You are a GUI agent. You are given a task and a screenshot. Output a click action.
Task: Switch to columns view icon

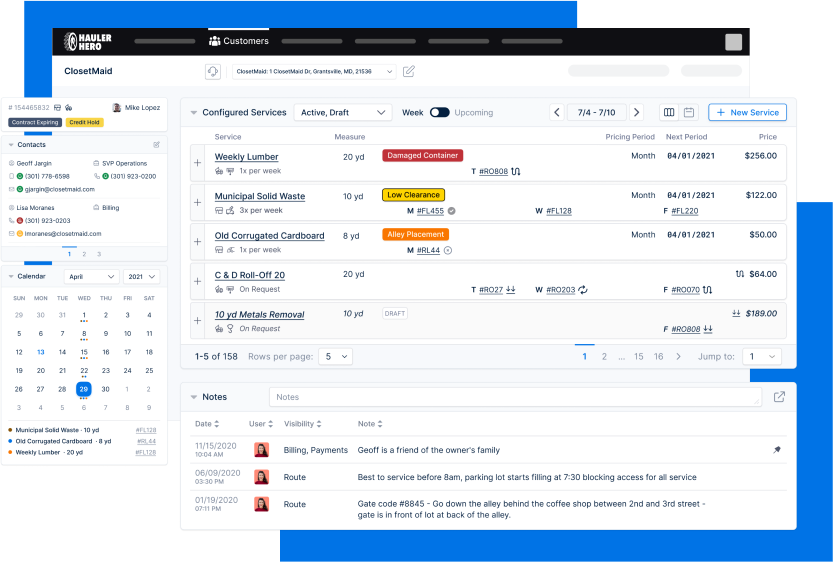669,112
